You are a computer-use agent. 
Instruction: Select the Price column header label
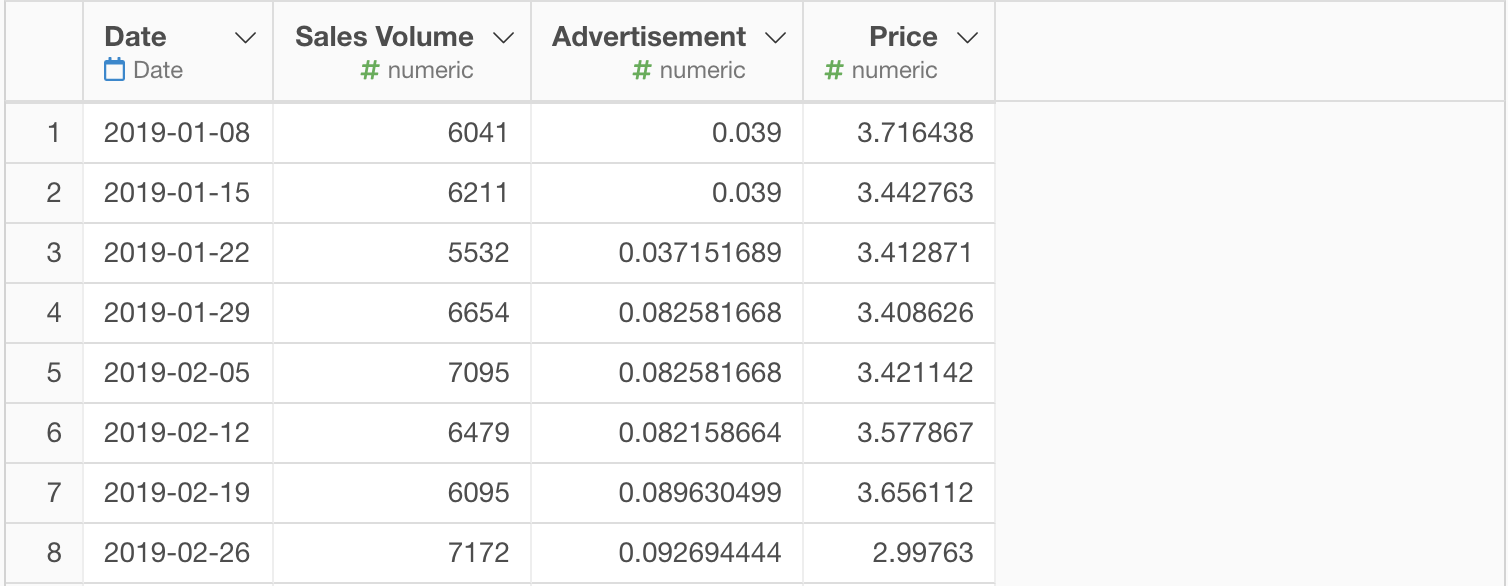point(903,37)
